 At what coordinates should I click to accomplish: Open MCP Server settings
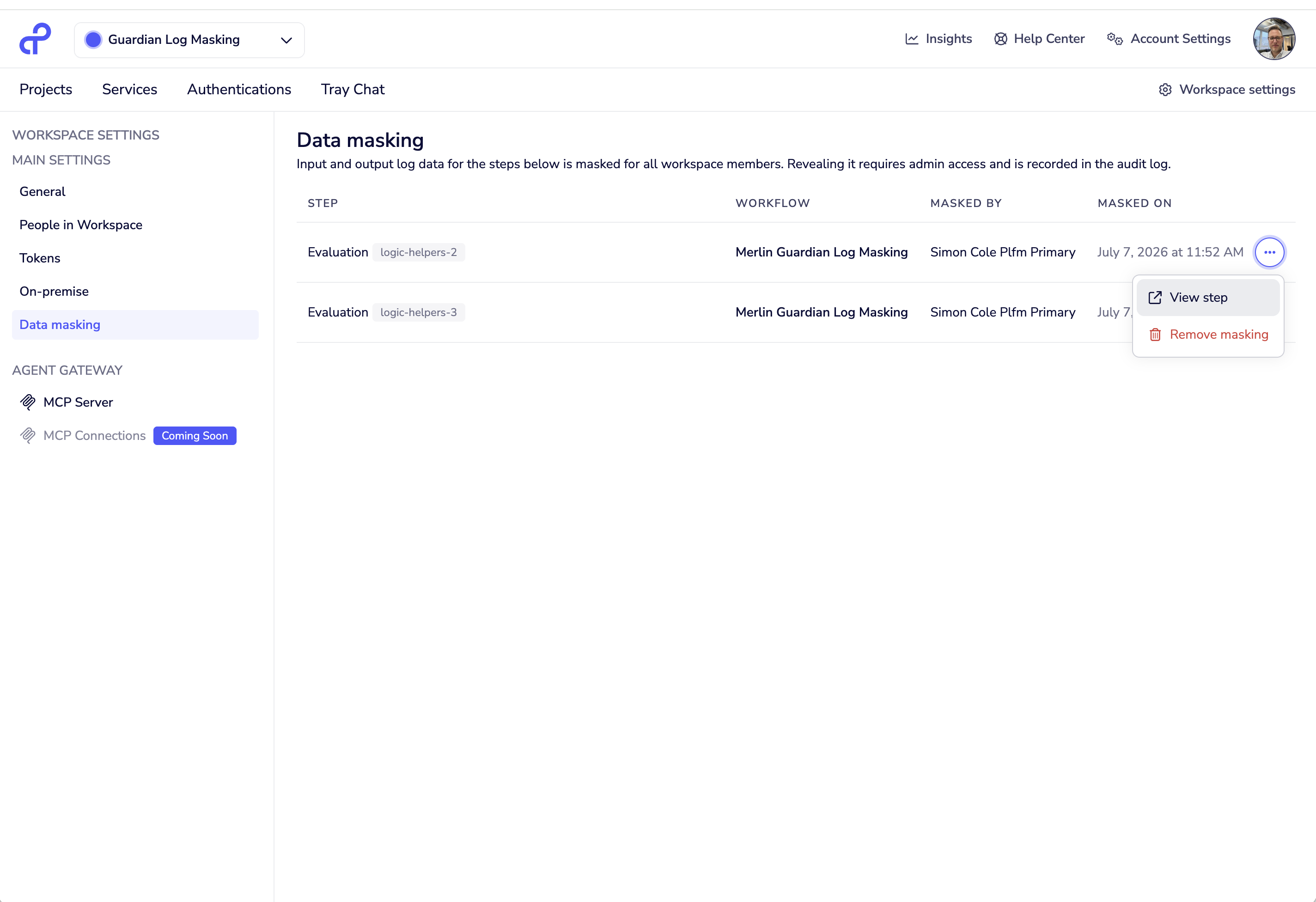pos(135,402)
